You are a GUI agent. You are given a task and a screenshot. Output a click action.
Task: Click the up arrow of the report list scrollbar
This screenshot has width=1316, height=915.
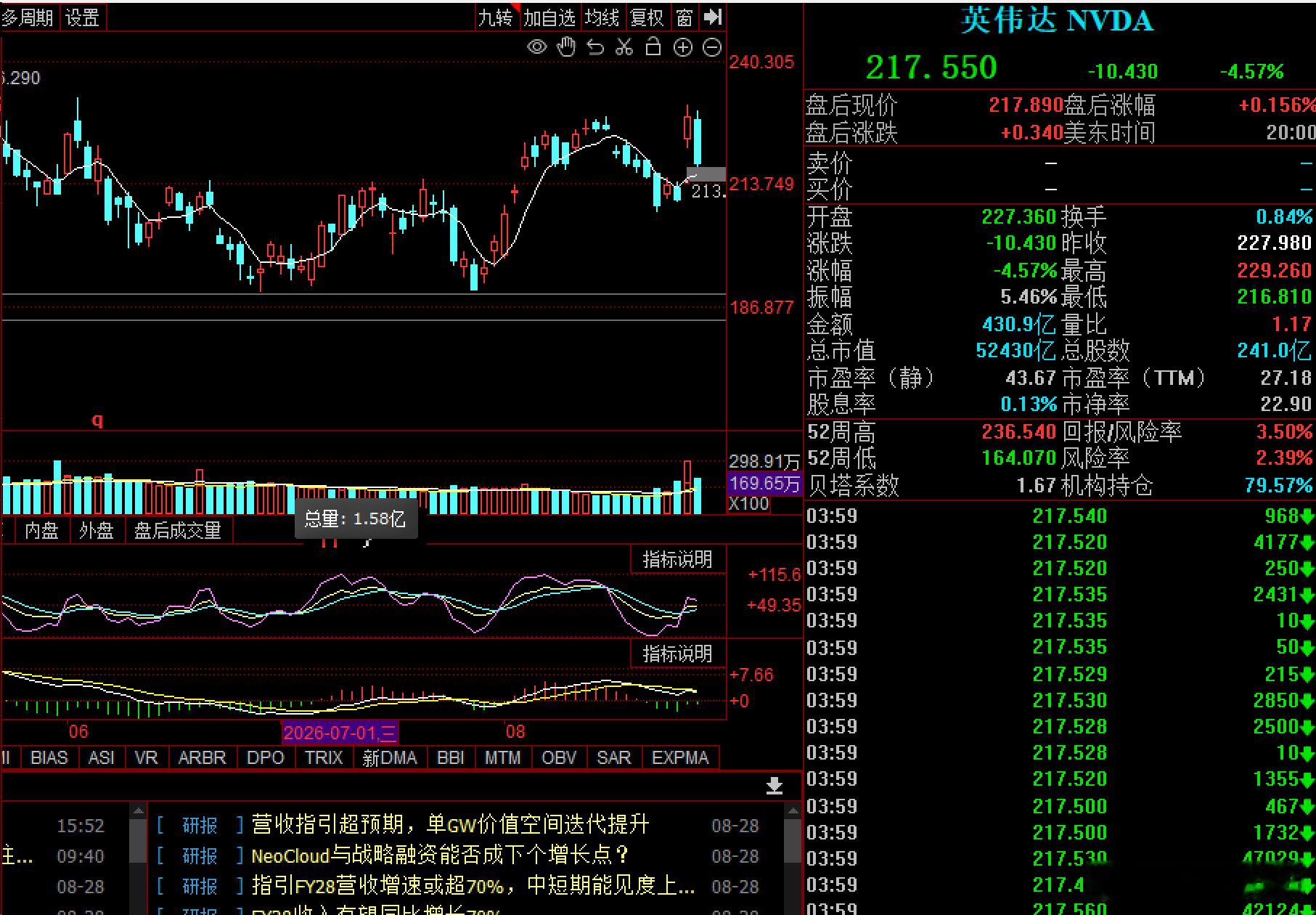pos(793,810)
